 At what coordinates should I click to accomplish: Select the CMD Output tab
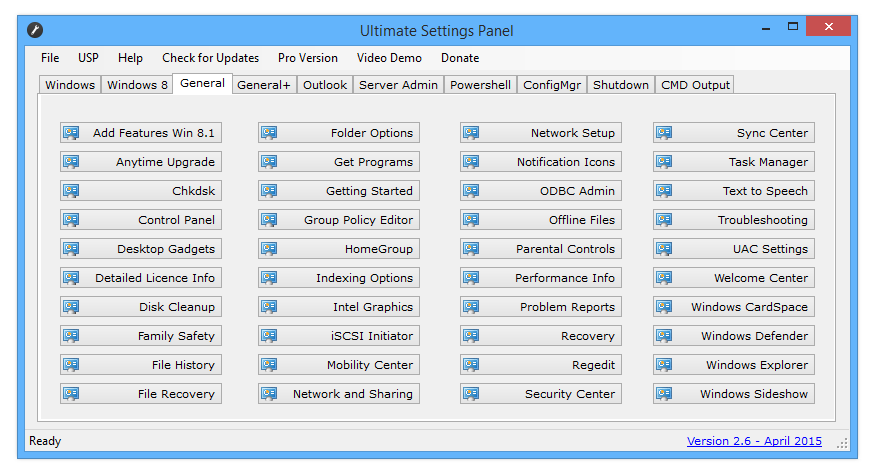[695, 85]
